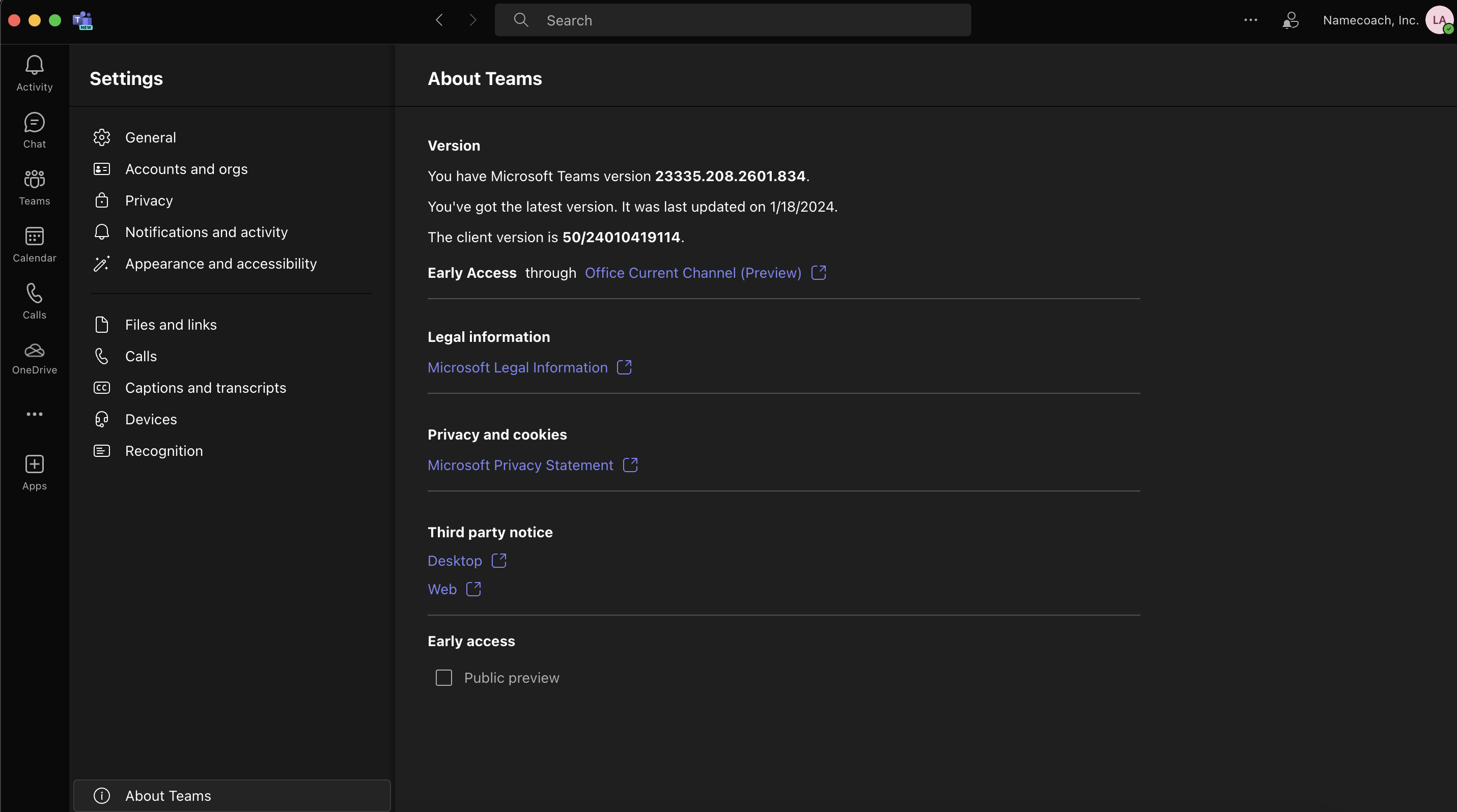This screenshot has width=1457, height=812.
Task: Select General settings
Action: pyautogui.click(x=231, y=137)
